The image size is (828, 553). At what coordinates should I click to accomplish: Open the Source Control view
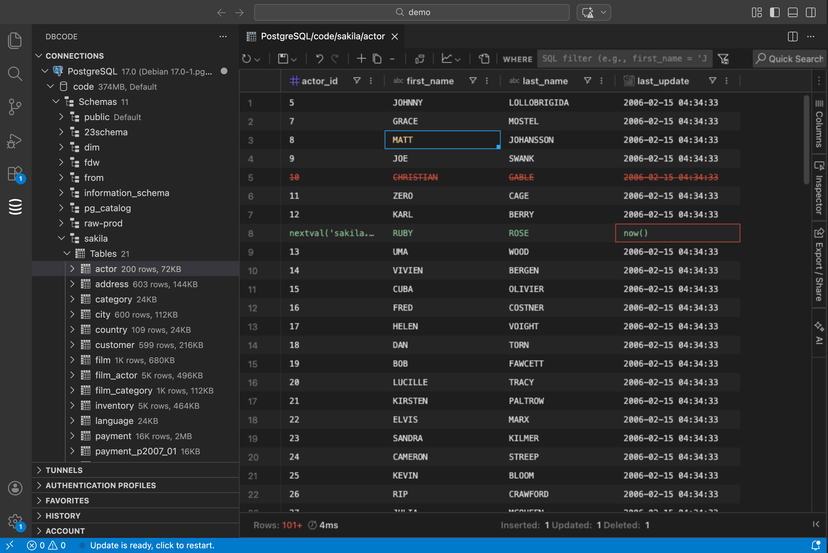point(15,107)
